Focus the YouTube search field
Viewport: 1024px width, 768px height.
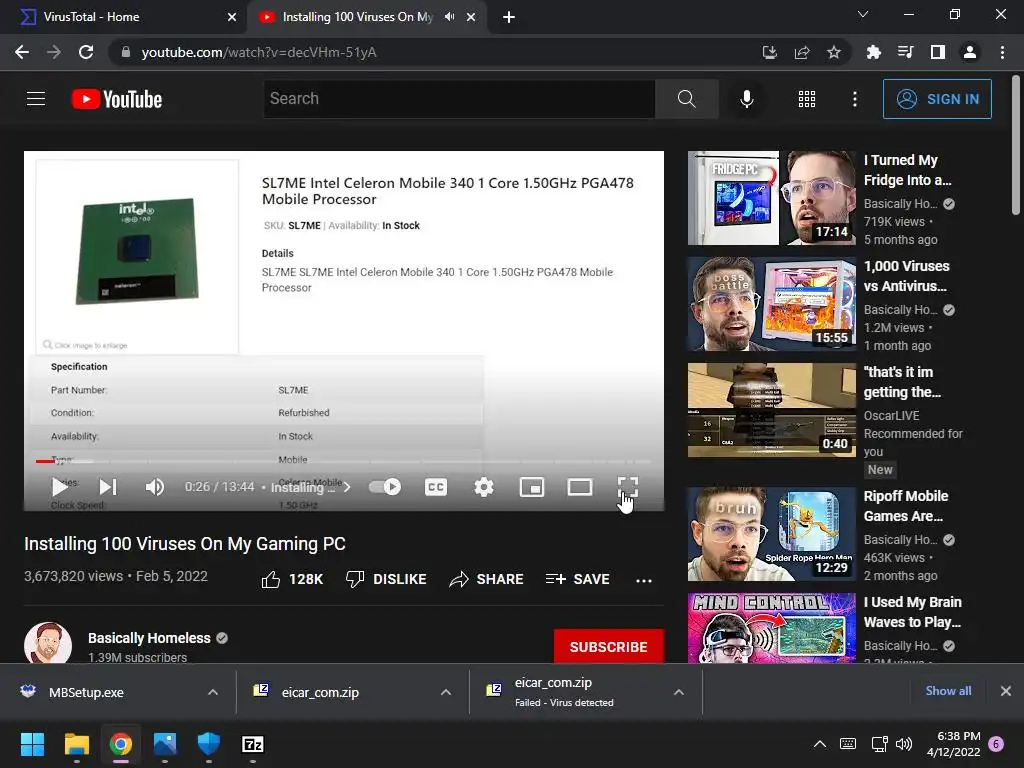[x=459, y=99]
